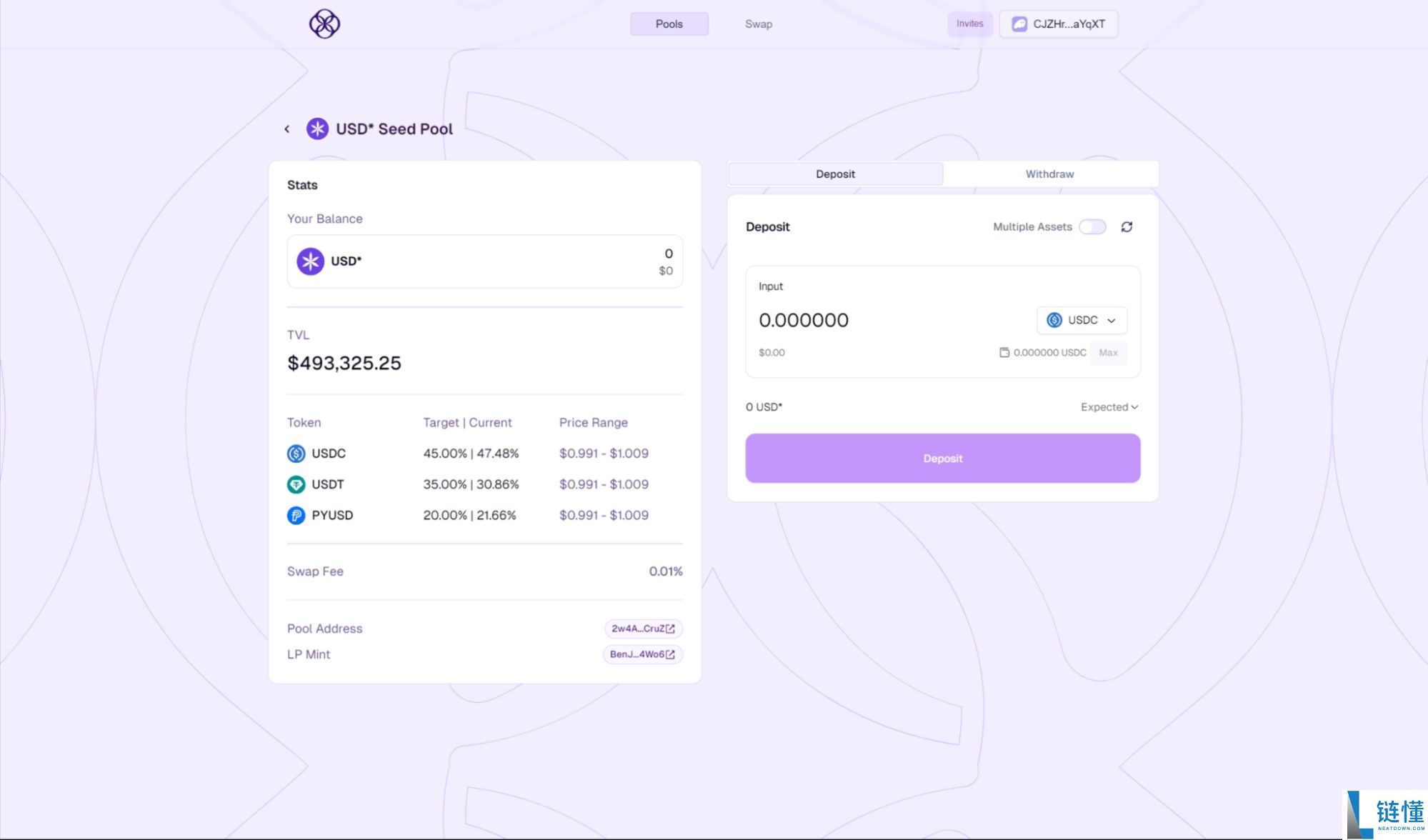Expand the Expected output dropdown
The image size is (1428, 840).
[x=1109, y=407]
